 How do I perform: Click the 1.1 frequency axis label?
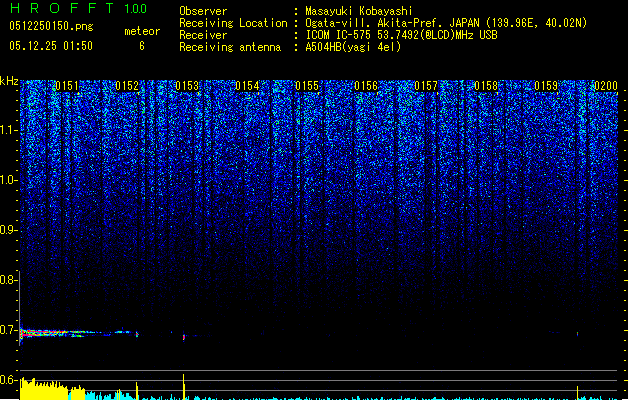coord(8,130)
